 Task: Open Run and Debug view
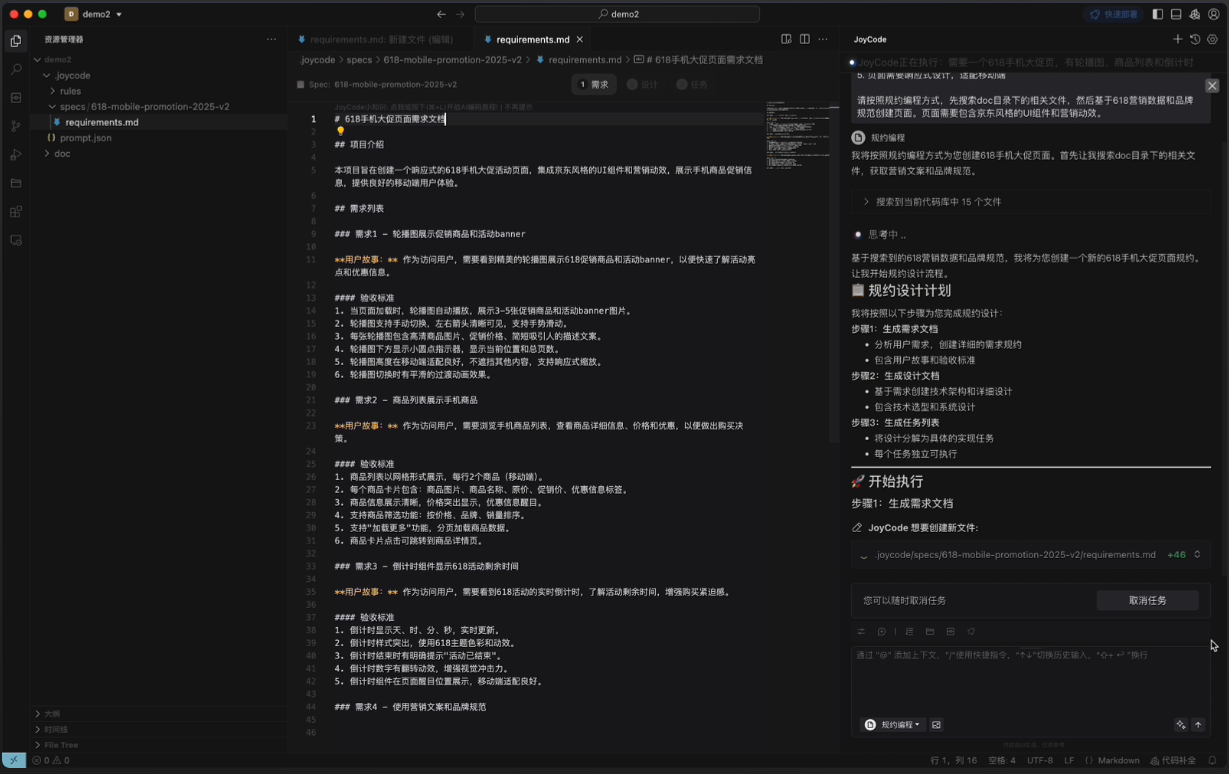(15, 155)
